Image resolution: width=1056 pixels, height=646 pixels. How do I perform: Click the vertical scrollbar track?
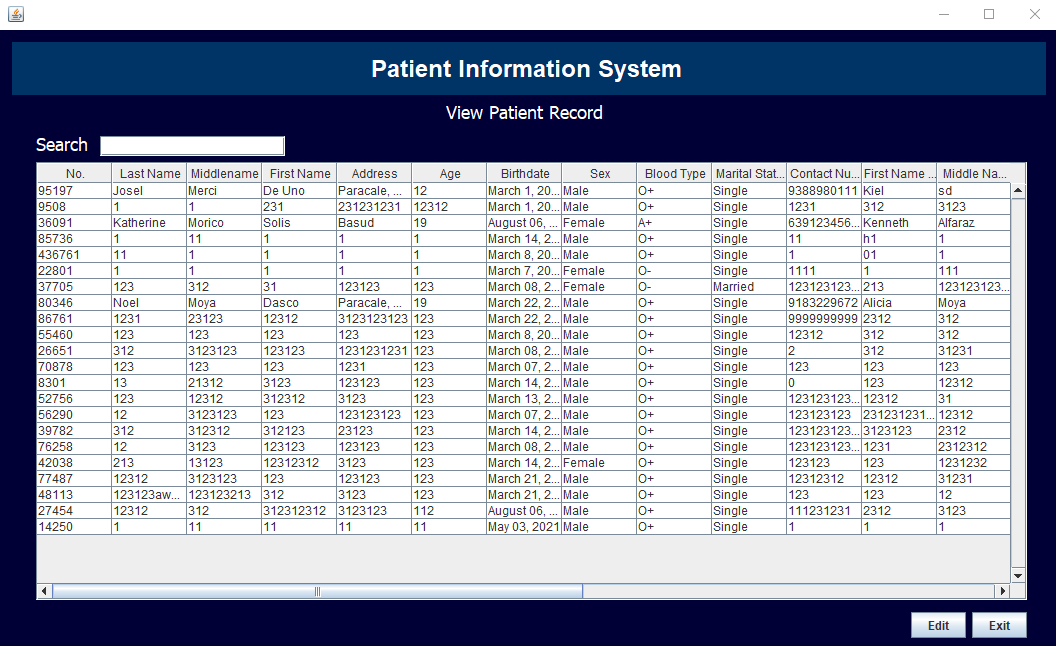pyautogui.click(x=1018, y=400)
